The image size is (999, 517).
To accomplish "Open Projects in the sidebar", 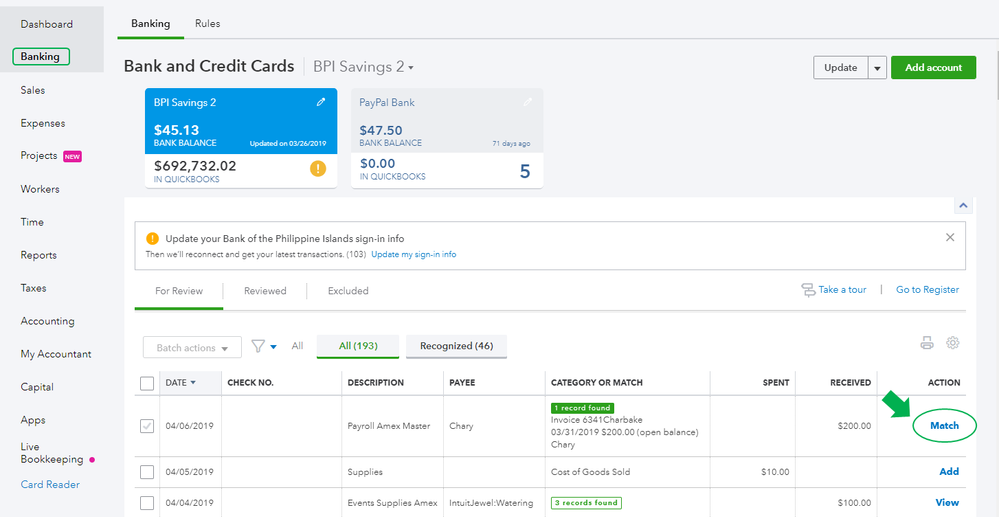I will [x=39, y=156].
